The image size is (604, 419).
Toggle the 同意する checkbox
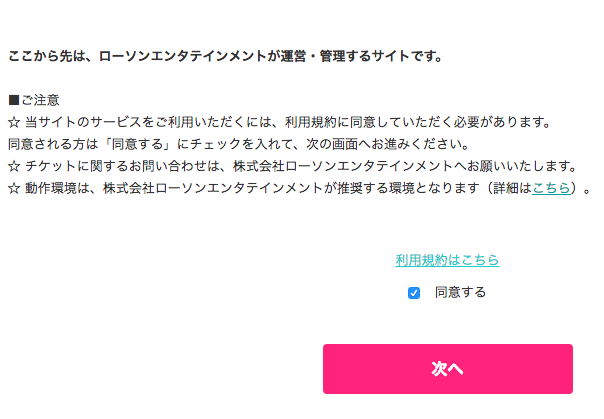coord(414,293)
